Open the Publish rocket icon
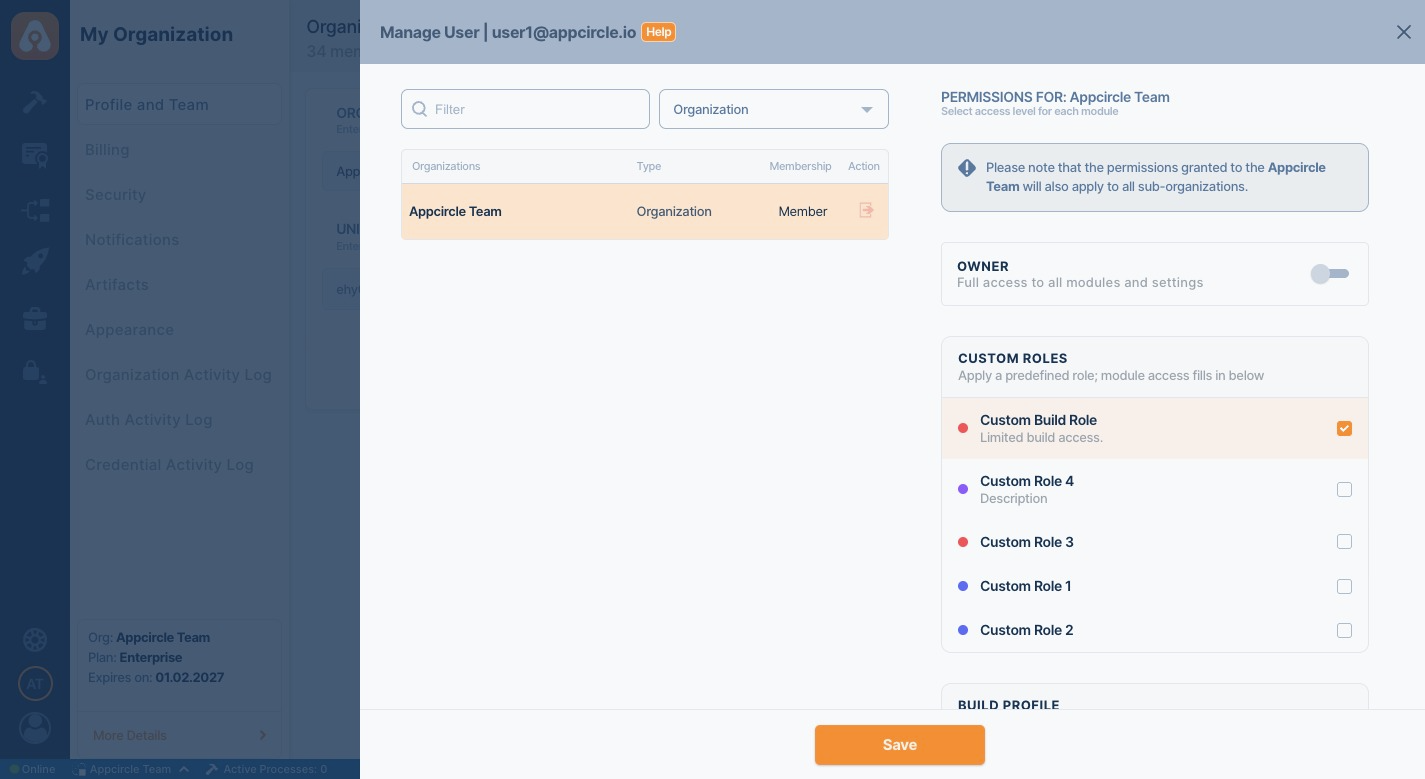Screen dimensions: 1425x779 (x=35, y=262)
